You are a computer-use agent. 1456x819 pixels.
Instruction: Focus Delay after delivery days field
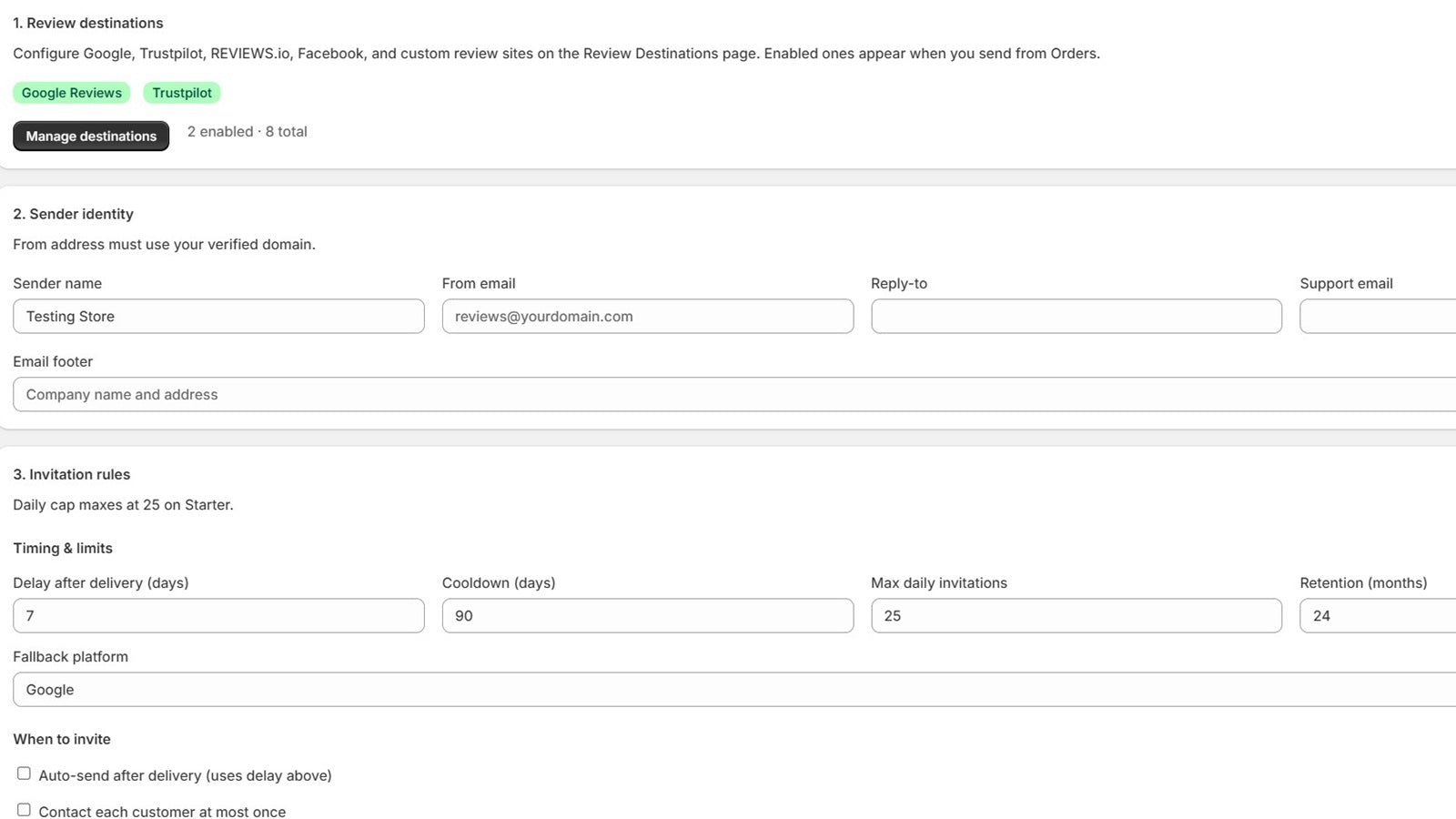[218, 615]
